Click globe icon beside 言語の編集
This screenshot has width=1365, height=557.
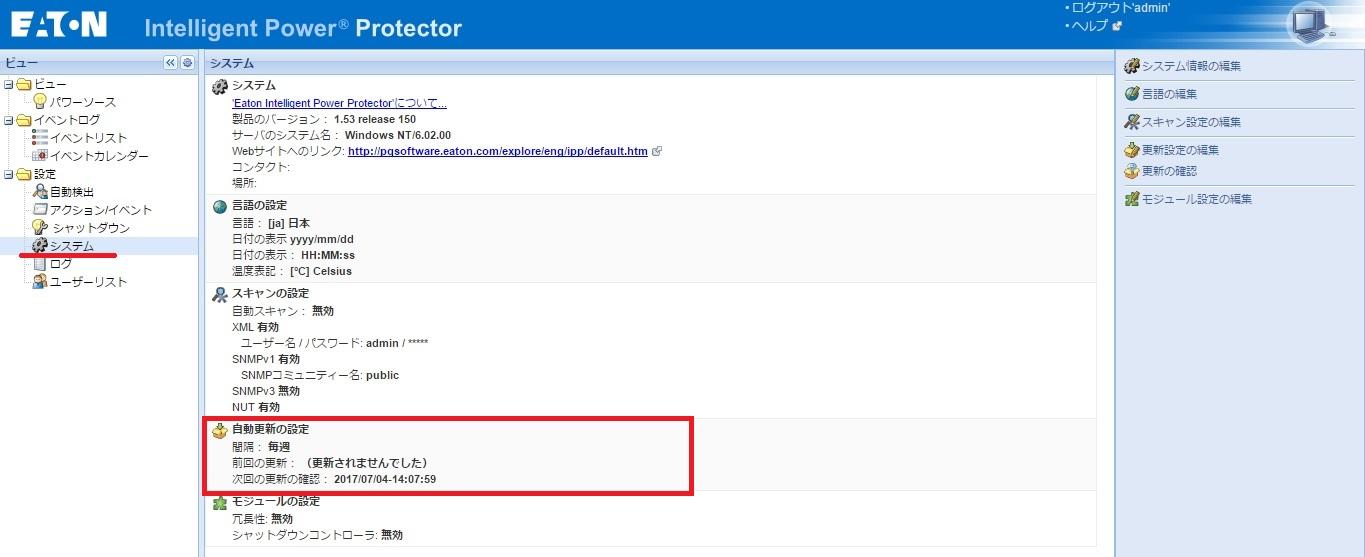[1132, 94]
